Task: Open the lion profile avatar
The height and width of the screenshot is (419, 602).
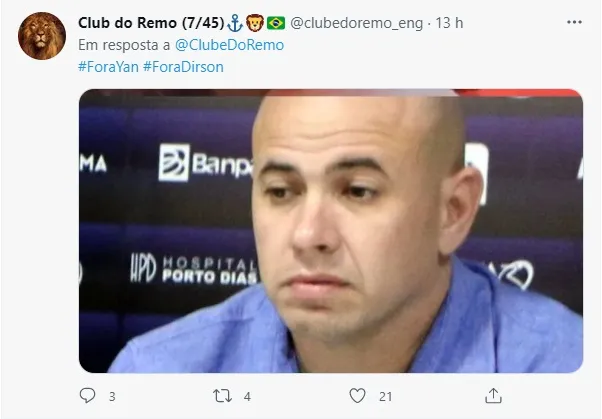Action: [x=42, y=36]
